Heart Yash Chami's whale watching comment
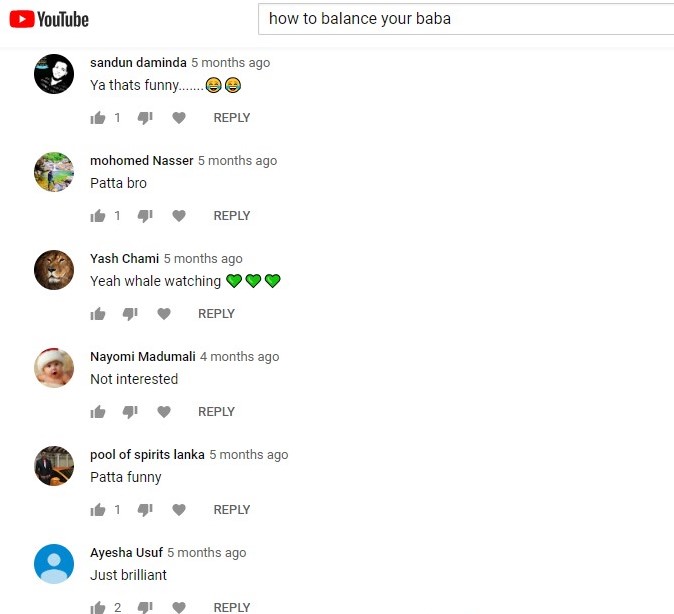674x614 pixels. pos(164,314)
